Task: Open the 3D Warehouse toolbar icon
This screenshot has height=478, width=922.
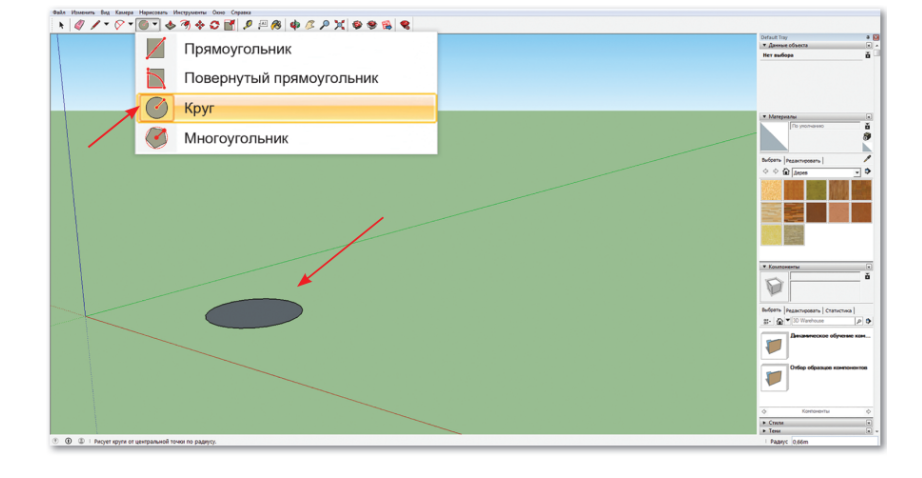Action: [x=357, y=25]
